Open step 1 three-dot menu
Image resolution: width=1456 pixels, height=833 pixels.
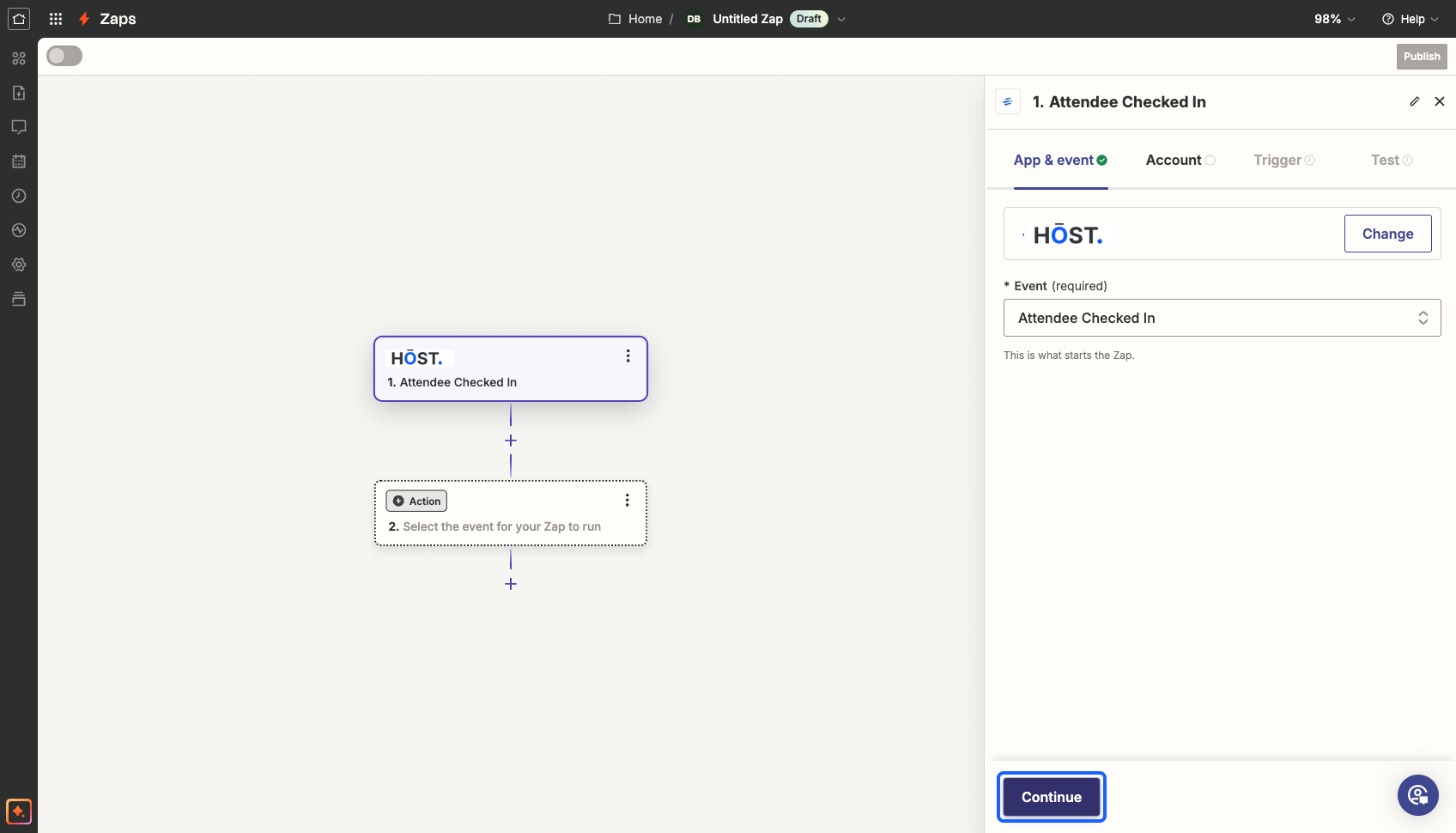[628, 356]
